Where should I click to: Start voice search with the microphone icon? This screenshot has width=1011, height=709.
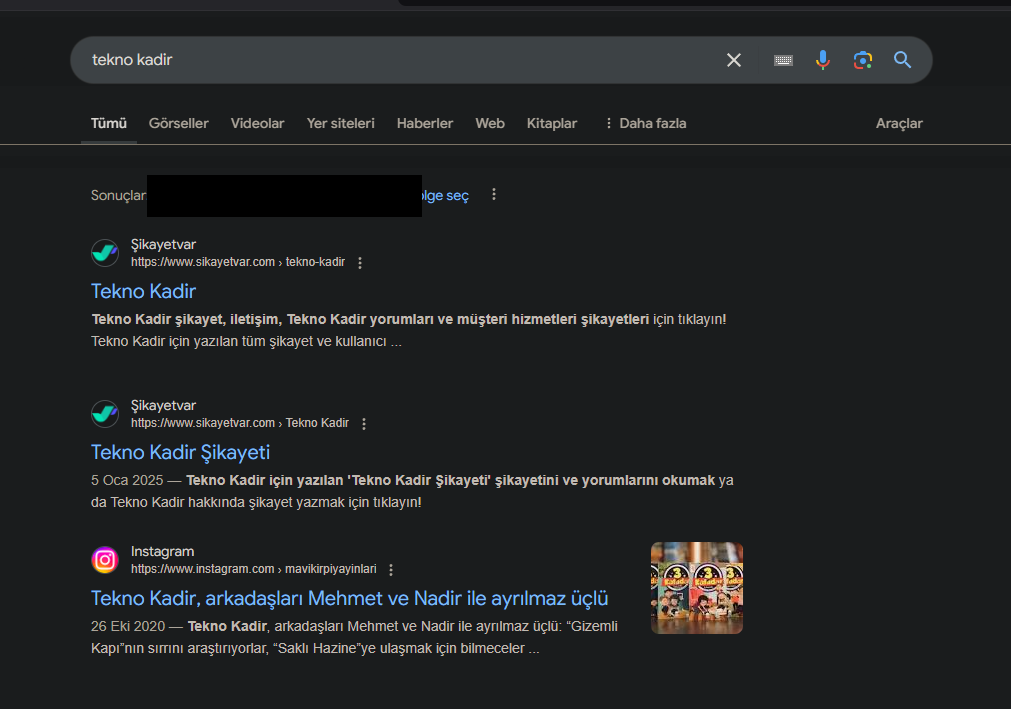click(x=823, y=60)
